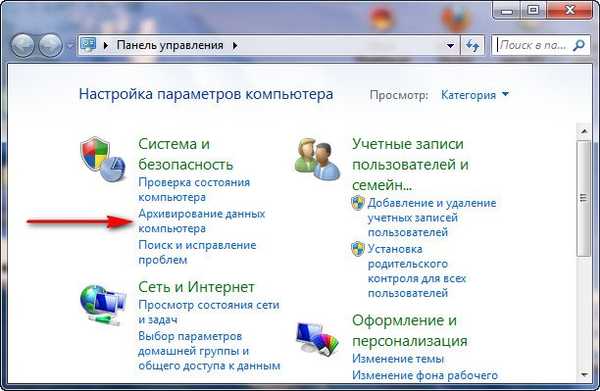Open Оформление и персонализация category
Image resolution: width=600 pixels, height=391 pixels.
409,330
